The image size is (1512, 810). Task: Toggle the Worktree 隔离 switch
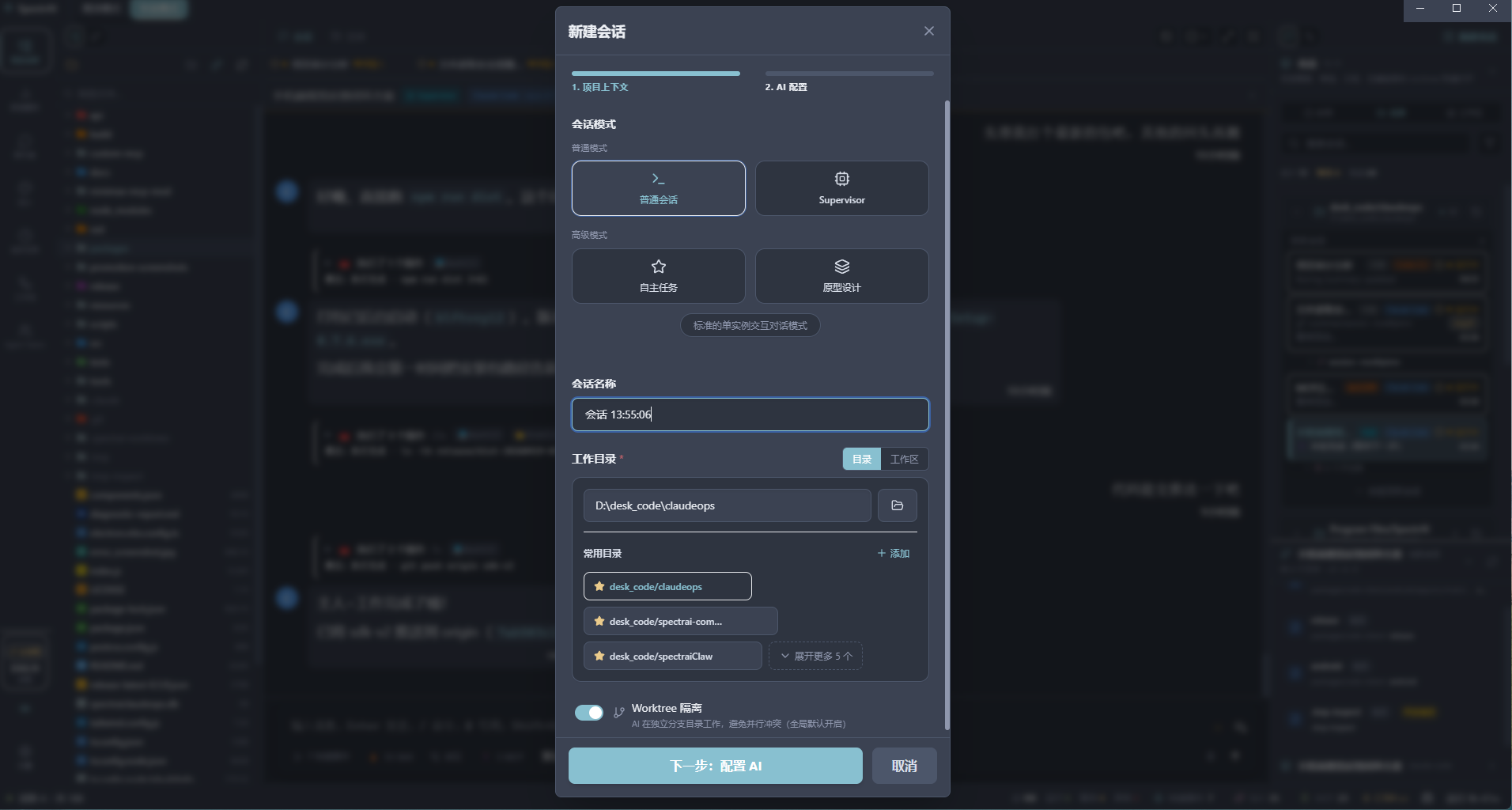click(589, 713)
